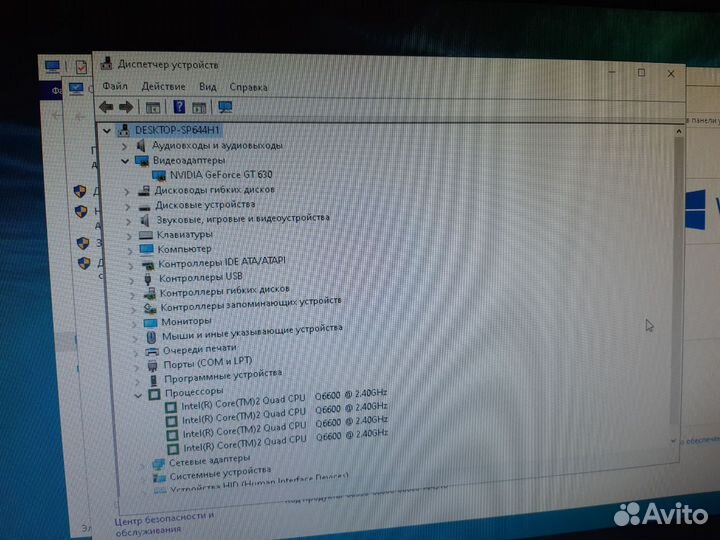Click the Forward arrow toolbar button
This screenshot has width=720, height=540.
pos(126,107)
